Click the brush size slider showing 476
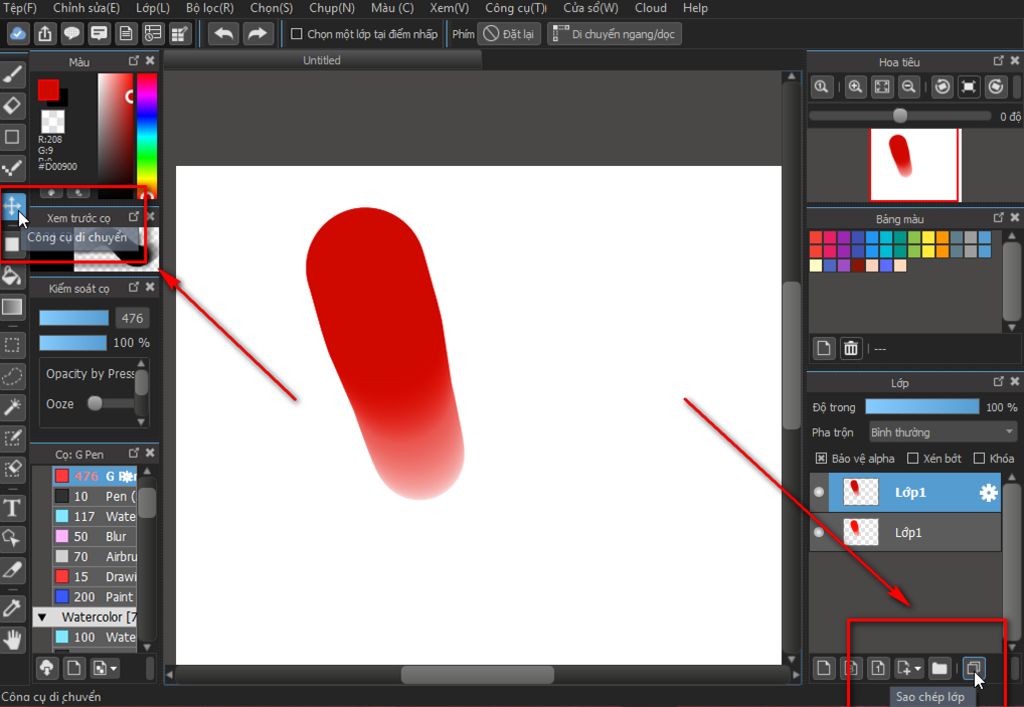Image resolution: width=1024 pixels, height=707 pixels. tap(74, 318)
